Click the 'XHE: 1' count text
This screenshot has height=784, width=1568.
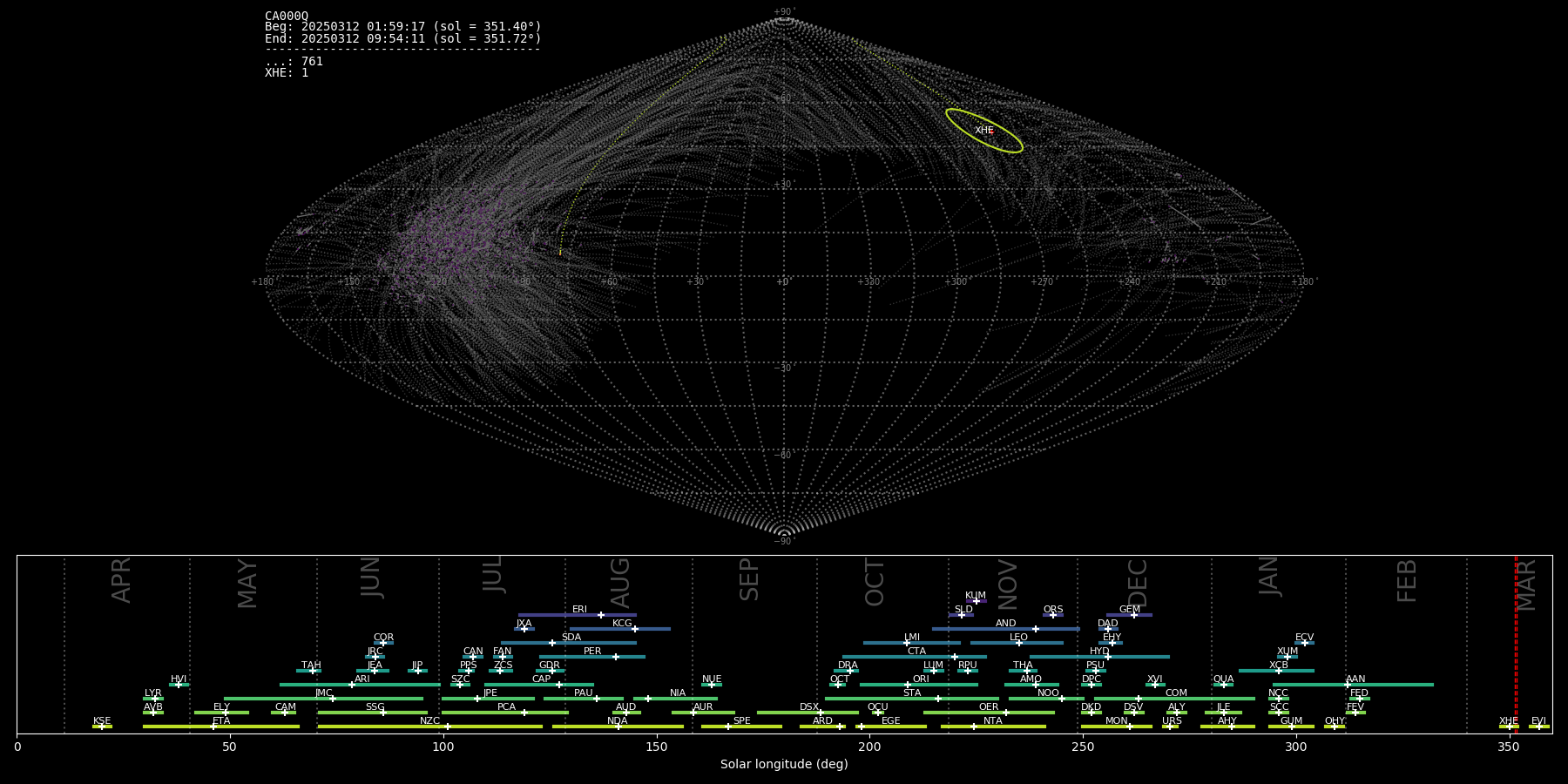click(287, 72)
